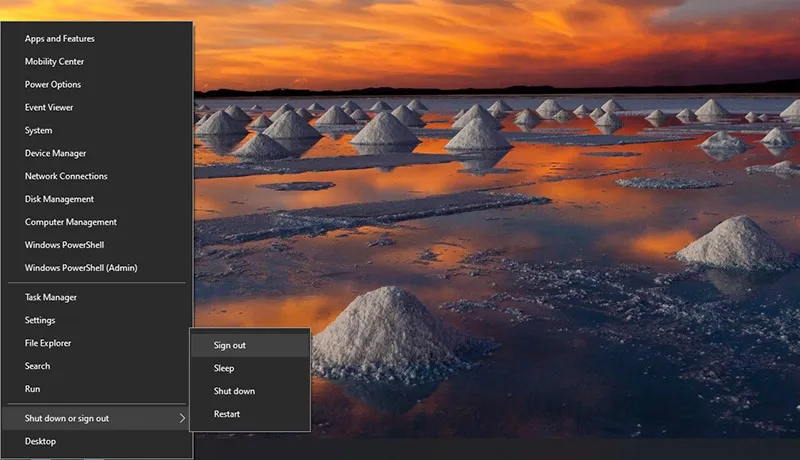Open the Run dialog entry
The height and width of the screenshot is (460, 800).
pos(33,389)
